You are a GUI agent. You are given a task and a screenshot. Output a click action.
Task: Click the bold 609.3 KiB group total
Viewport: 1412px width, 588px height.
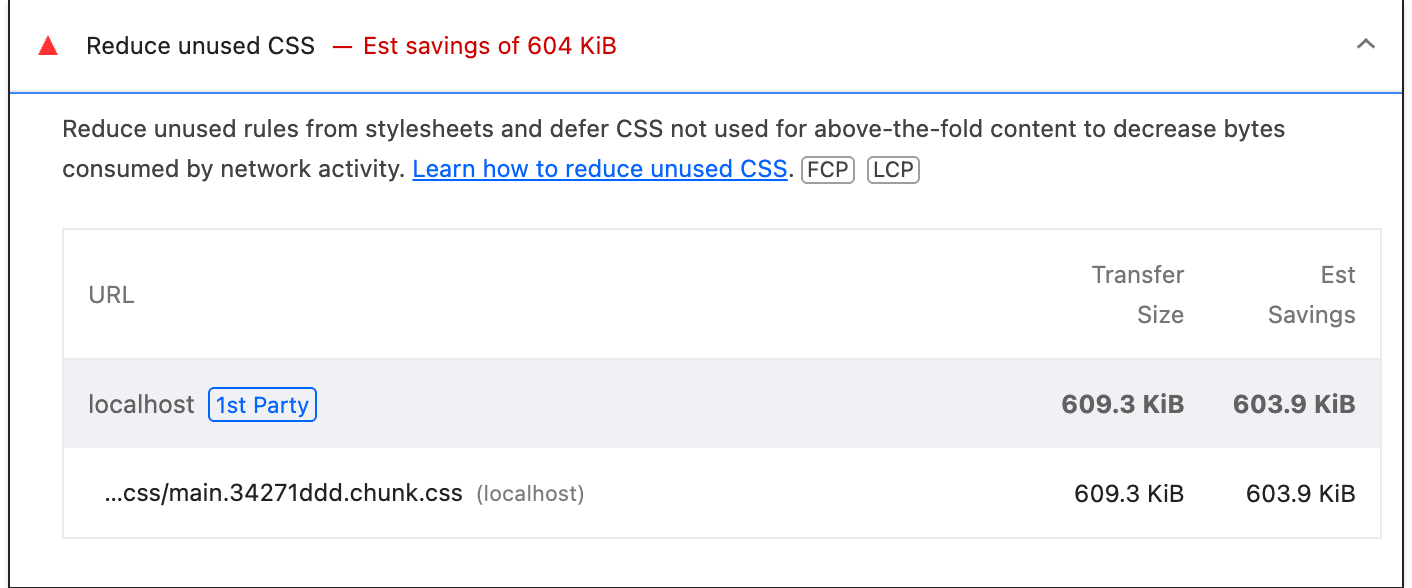1122,405
